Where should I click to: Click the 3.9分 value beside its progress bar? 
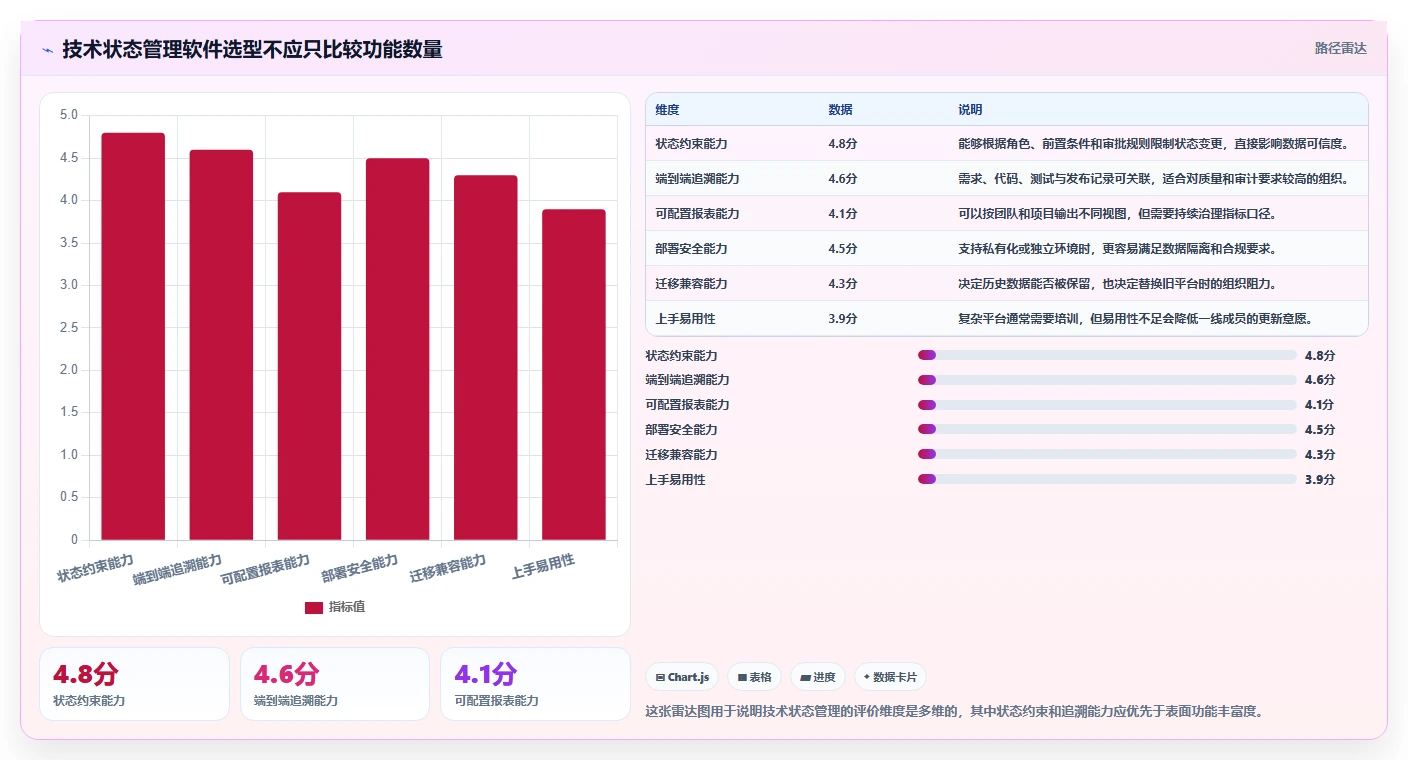pyautogui.click(x=1320, y=480)
